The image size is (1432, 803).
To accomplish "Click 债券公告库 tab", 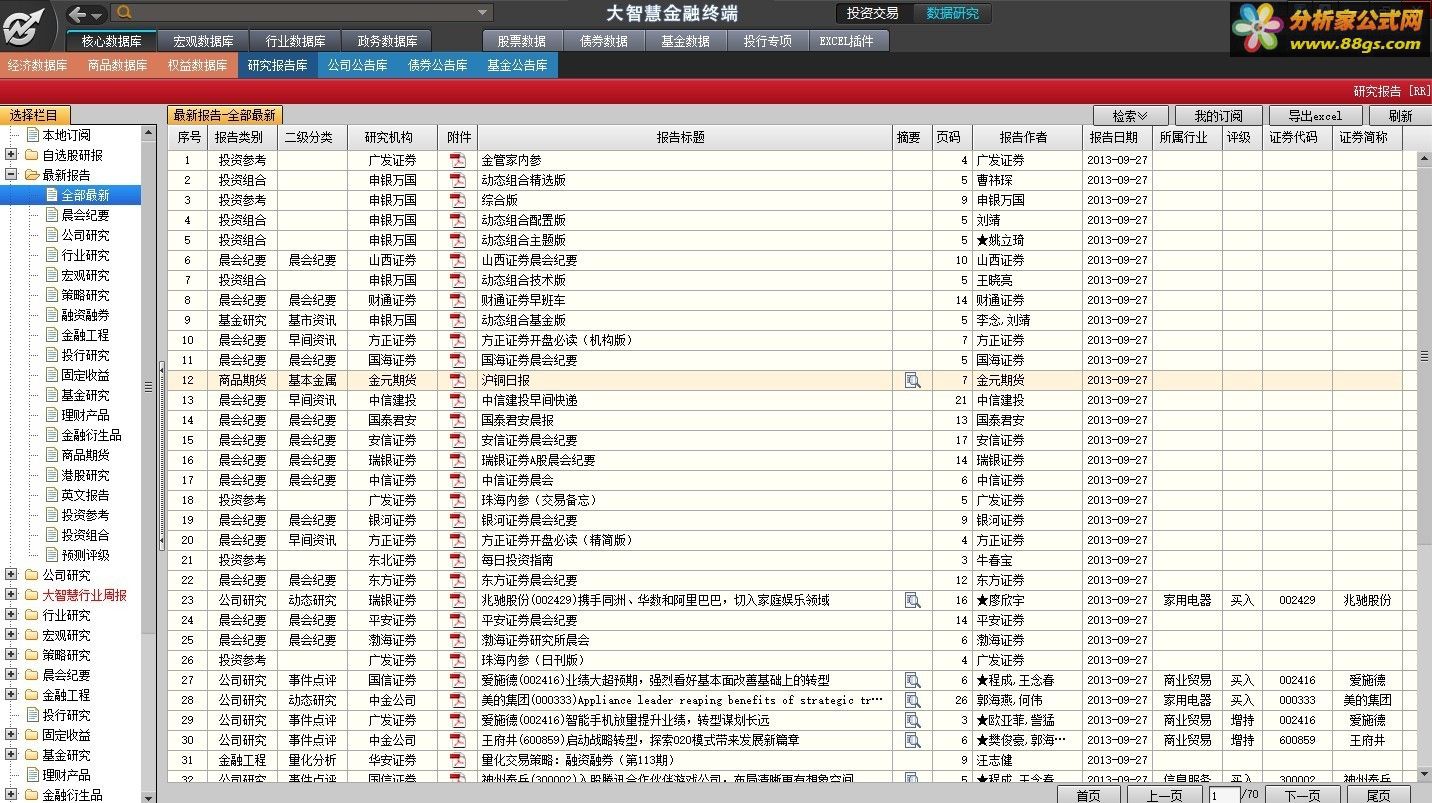I will [437, 65].
